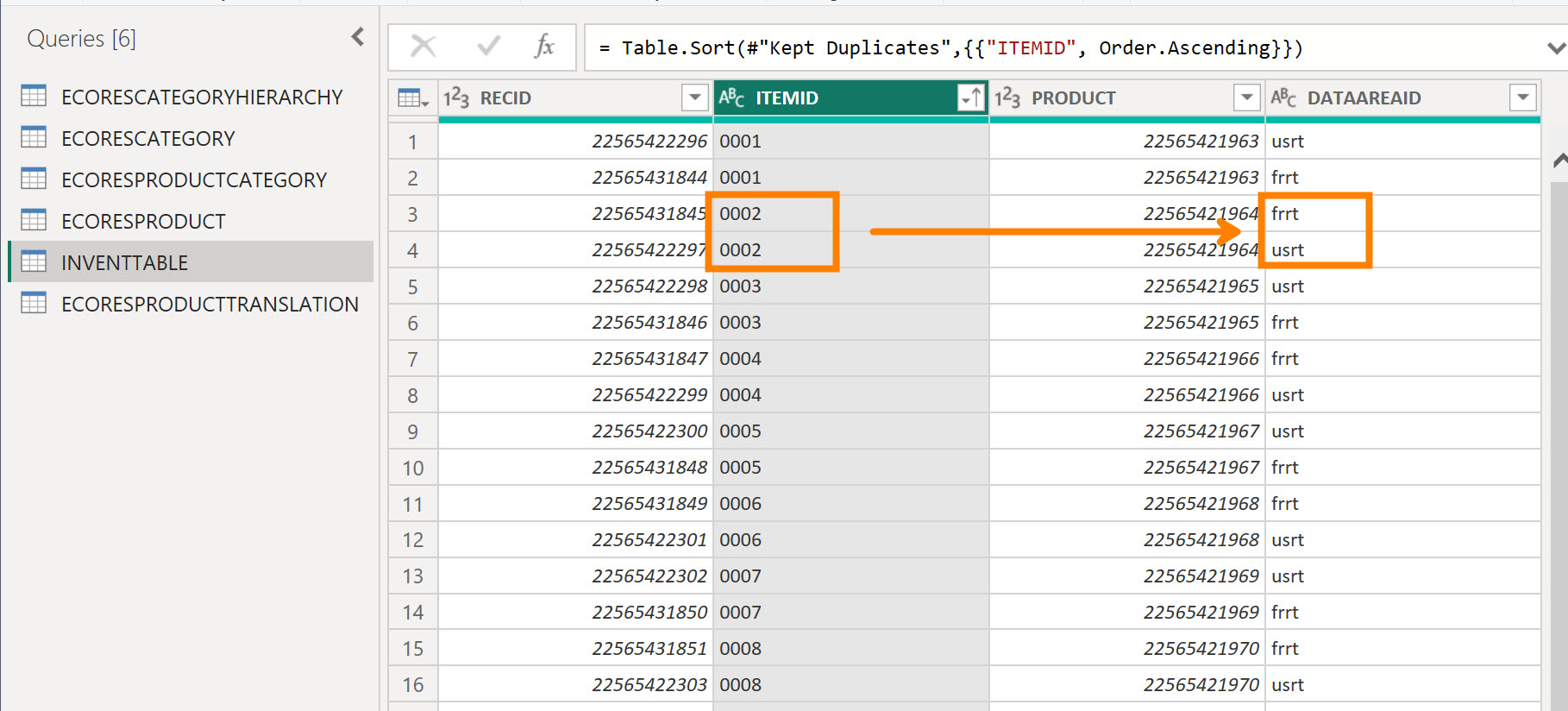Select the PRODUCT column header
The image size is (1568, 711).
coord(1126,98)
